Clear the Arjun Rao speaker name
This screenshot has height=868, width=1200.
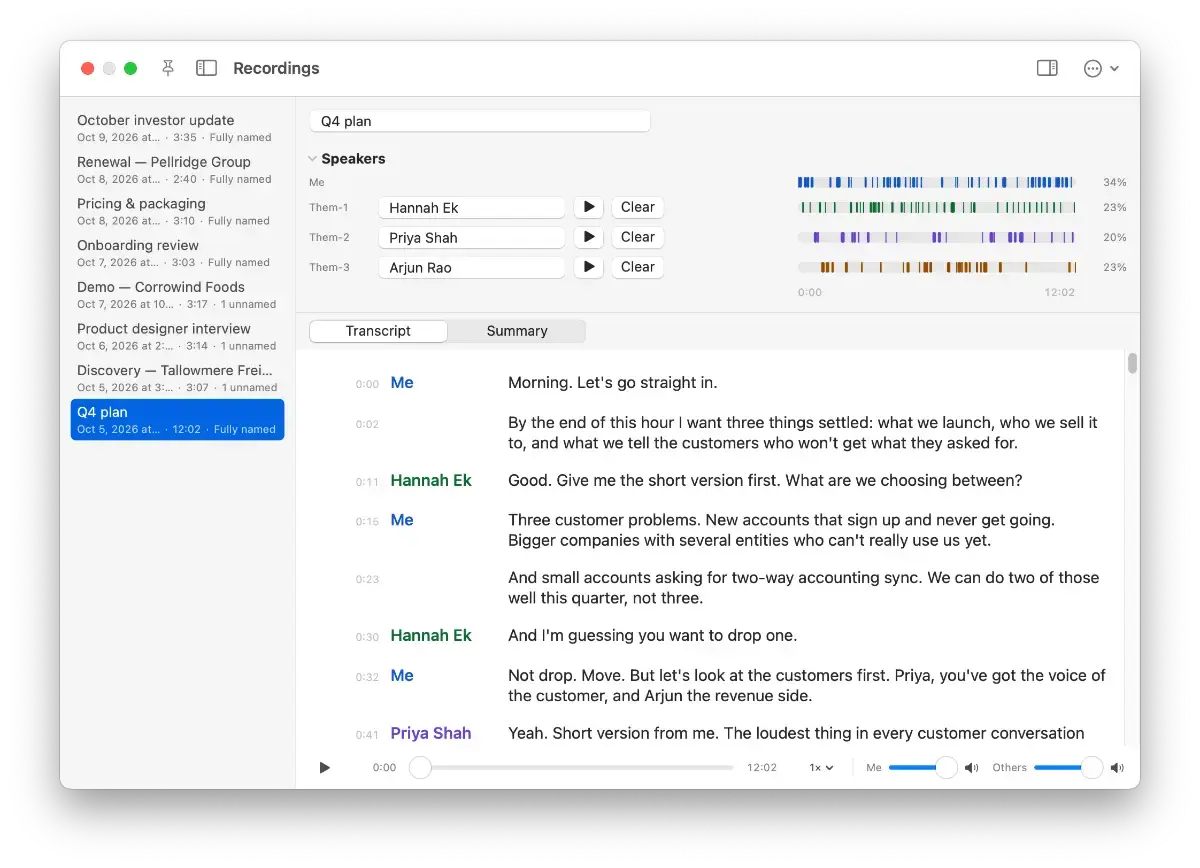coord(638,267)
